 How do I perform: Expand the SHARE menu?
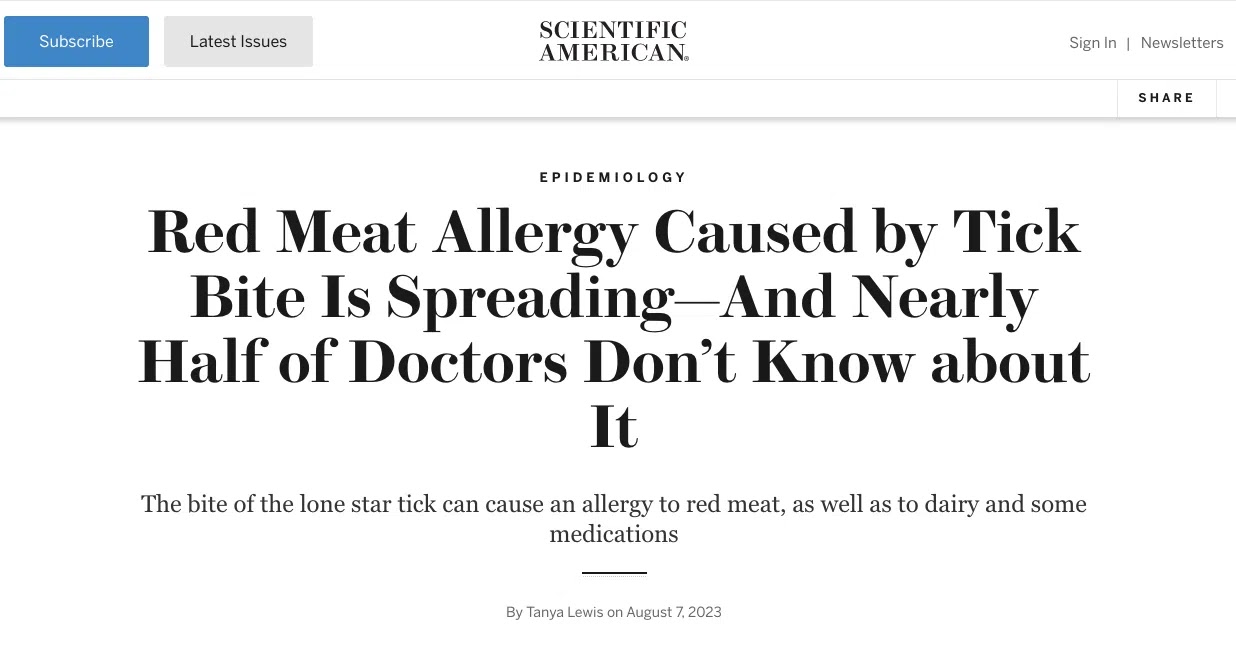pos(1166,98)
